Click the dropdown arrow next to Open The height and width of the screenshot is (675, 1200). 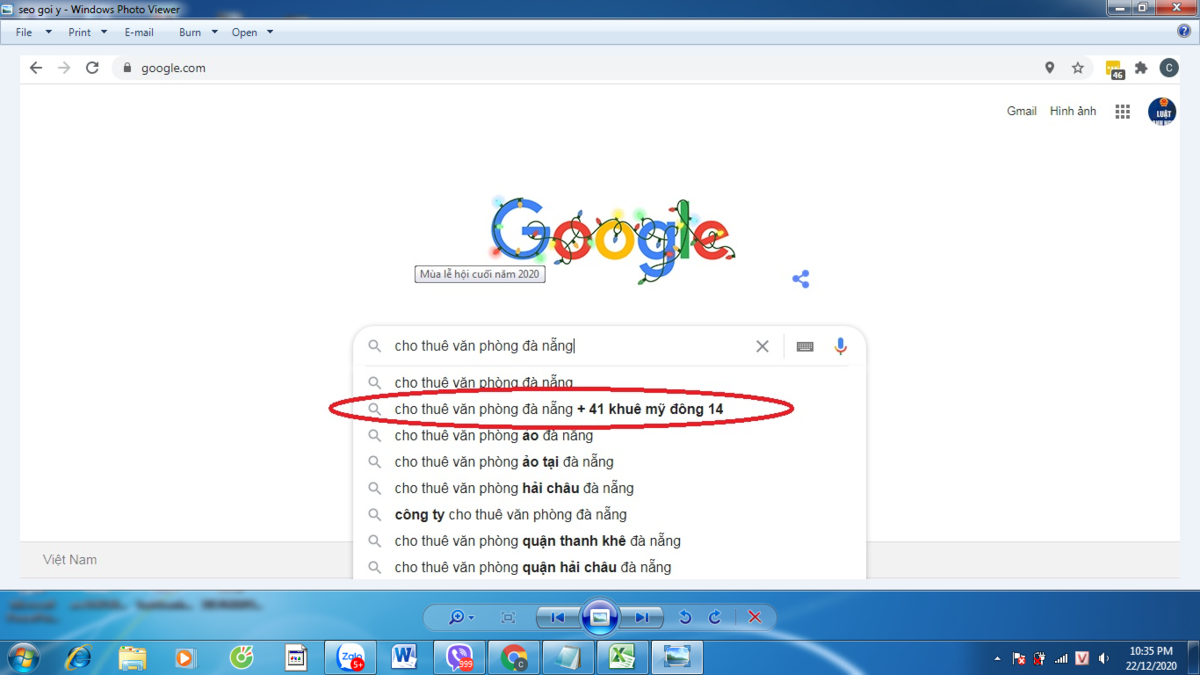click(270, 32)
